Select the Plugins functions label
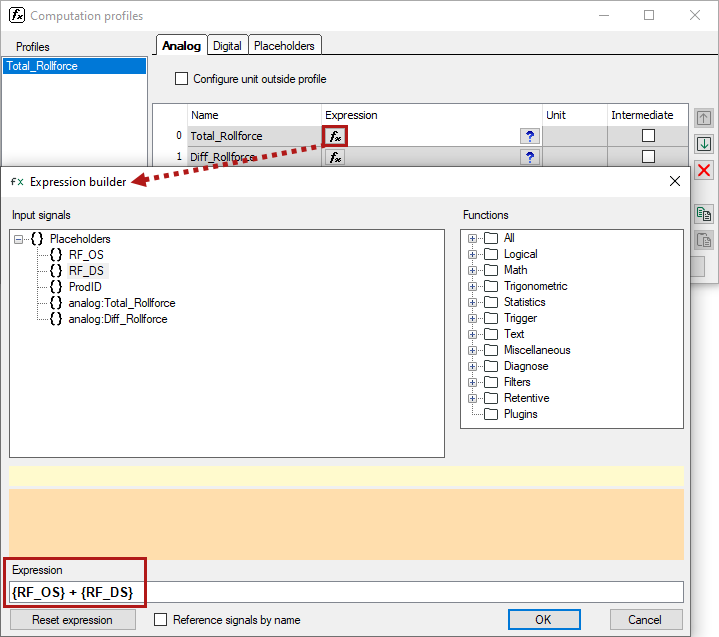The image size is (719, 637). pyautogui.click(x=520, y=414)
